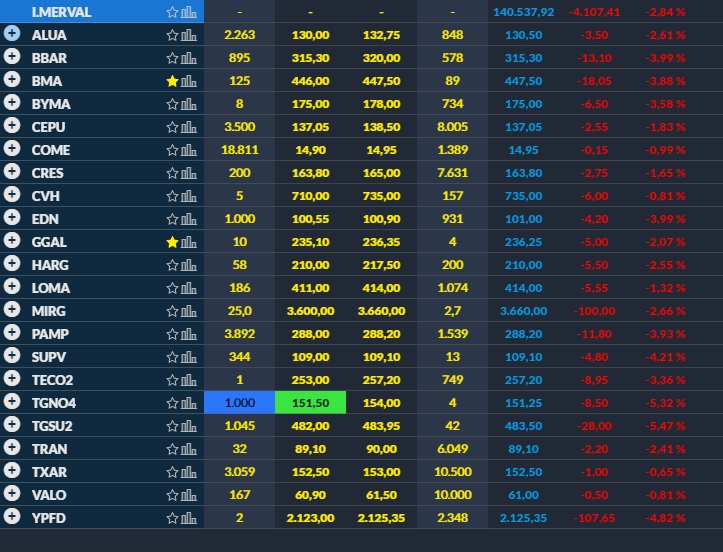Mark TXAR as favorite with star
The width and height of the screenshot is (723, 552).
pyautogui.click(x=172, y=472)
